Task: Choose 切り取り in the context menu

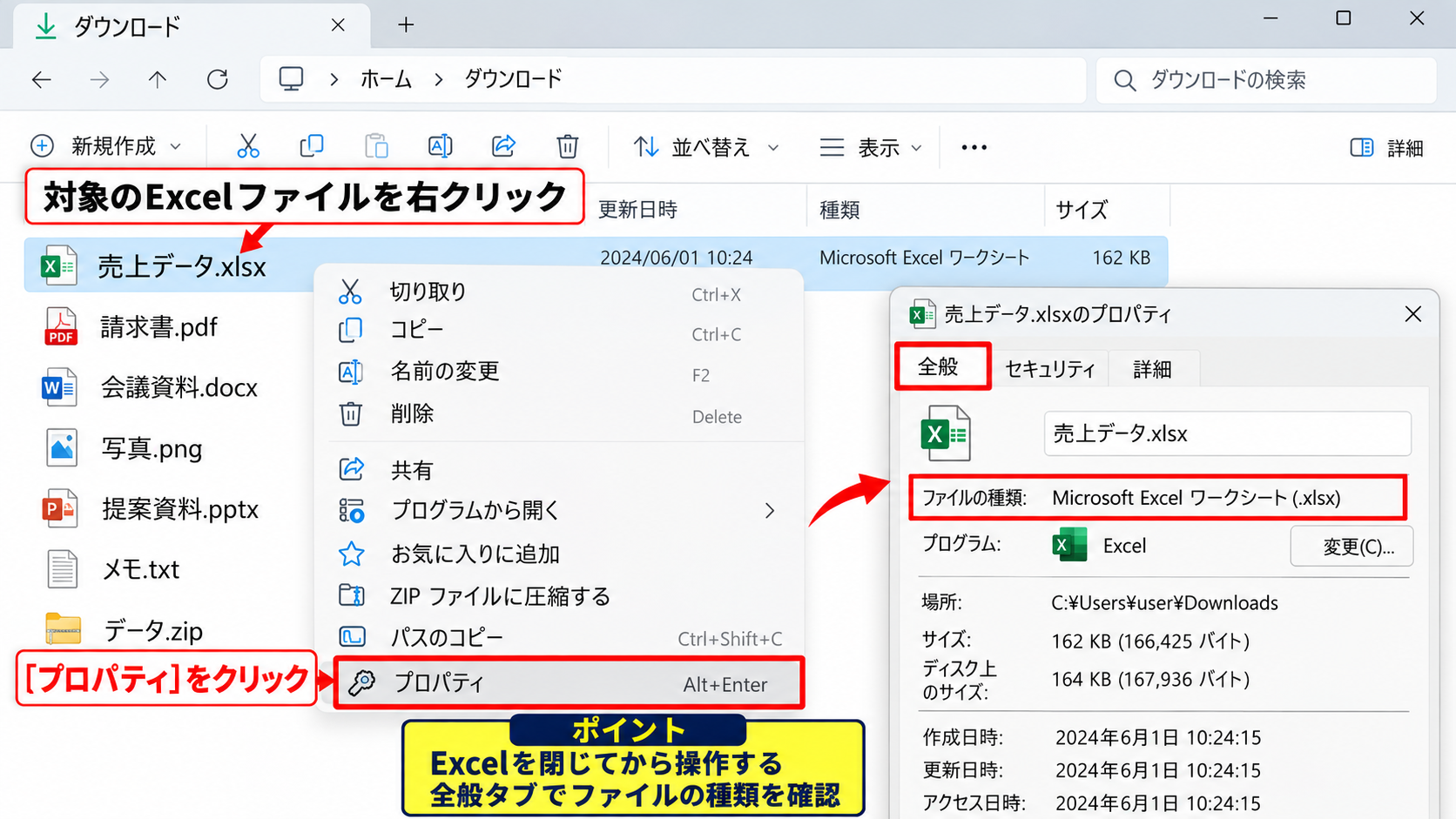Action: point(557,293)
